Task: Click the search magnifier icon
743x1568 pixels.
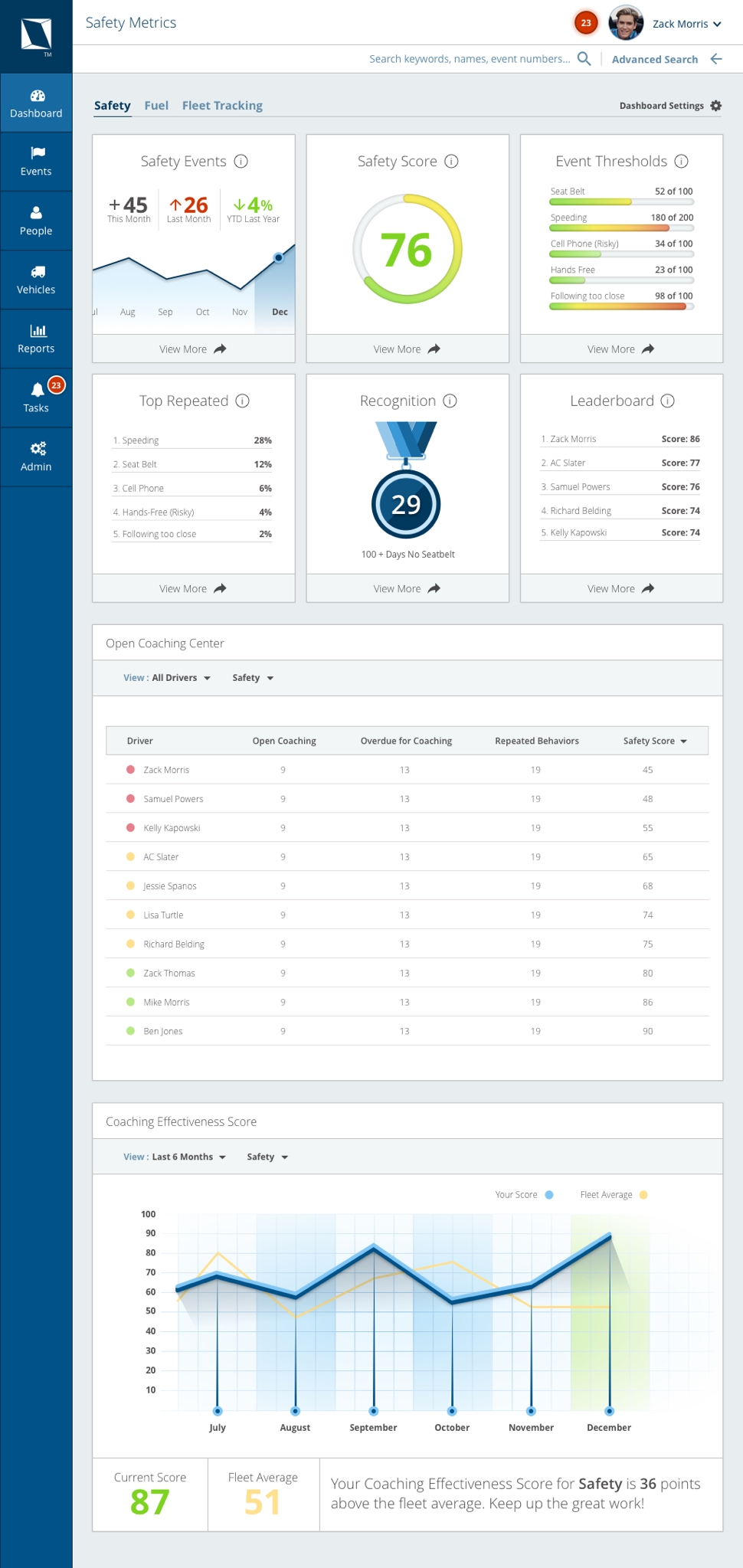Action: click(x=584, y=59)
